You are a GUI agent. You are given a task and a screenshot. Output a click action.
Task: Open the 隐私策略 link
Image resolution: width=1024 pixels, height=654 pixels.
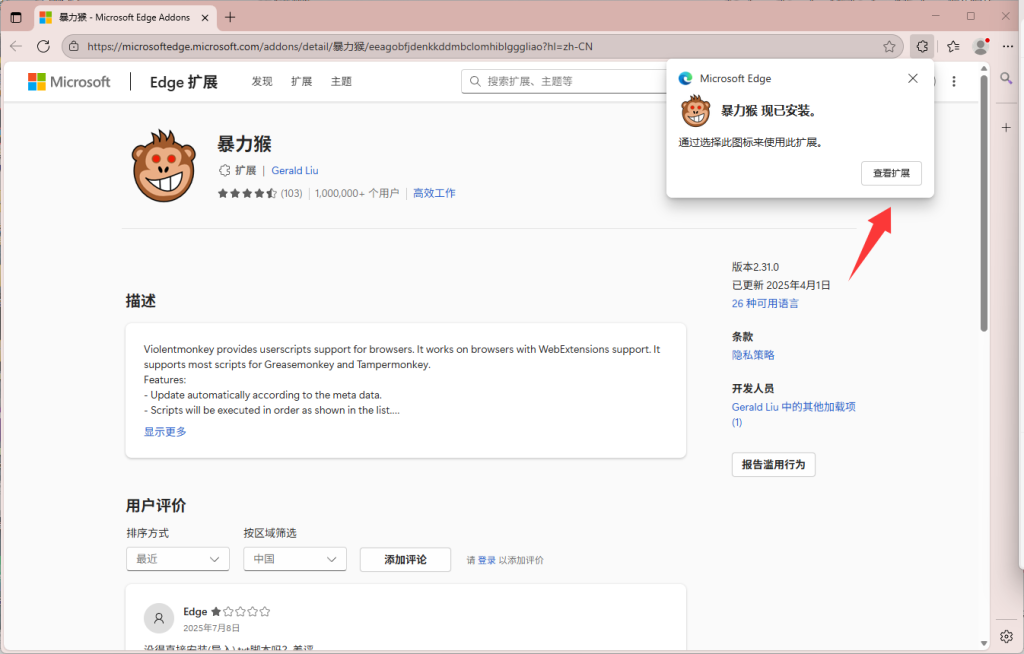[x=752, y=354]
